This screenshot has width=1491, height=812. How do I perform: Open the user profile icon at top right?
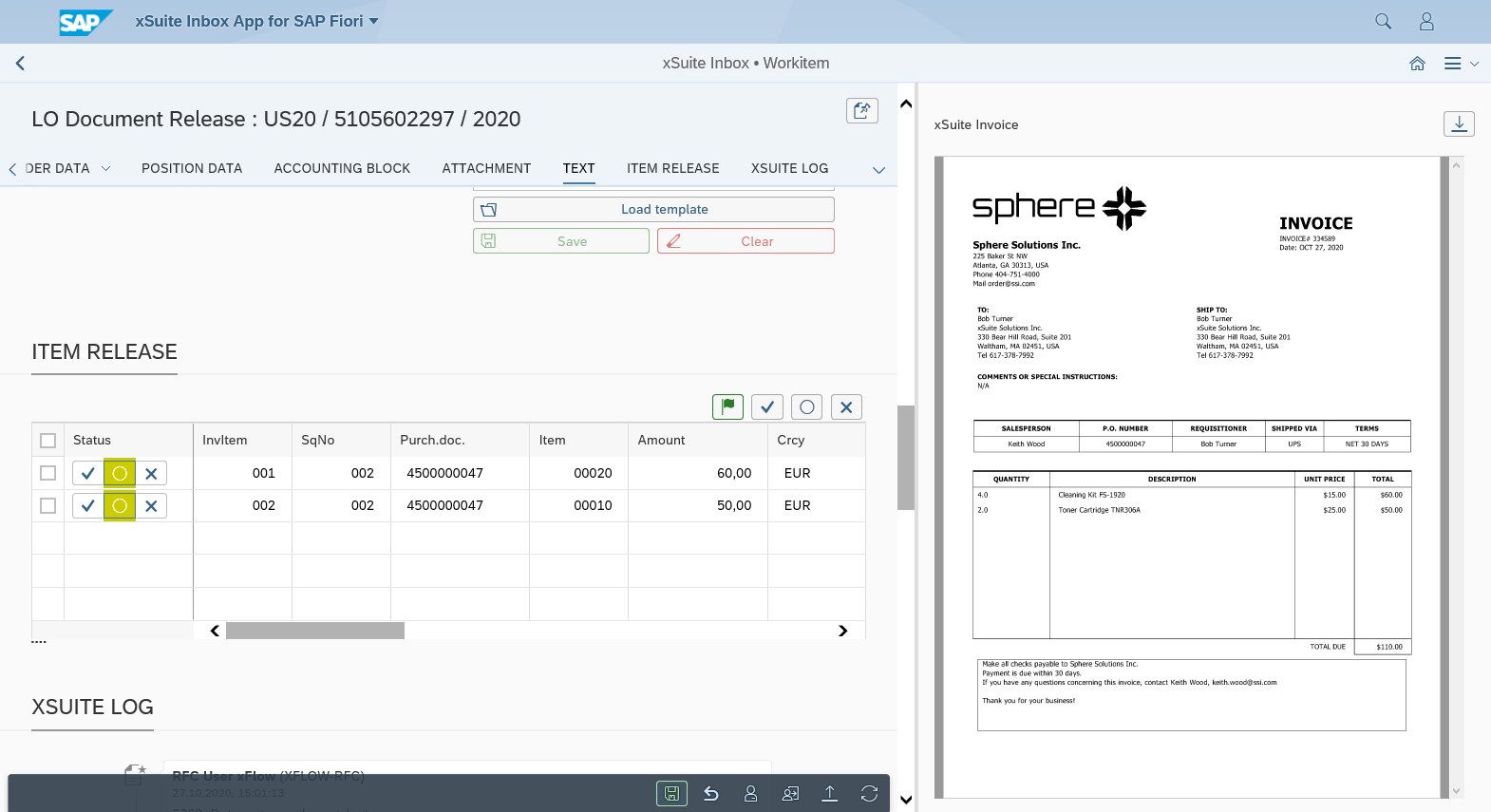(x=1426, y=21)
